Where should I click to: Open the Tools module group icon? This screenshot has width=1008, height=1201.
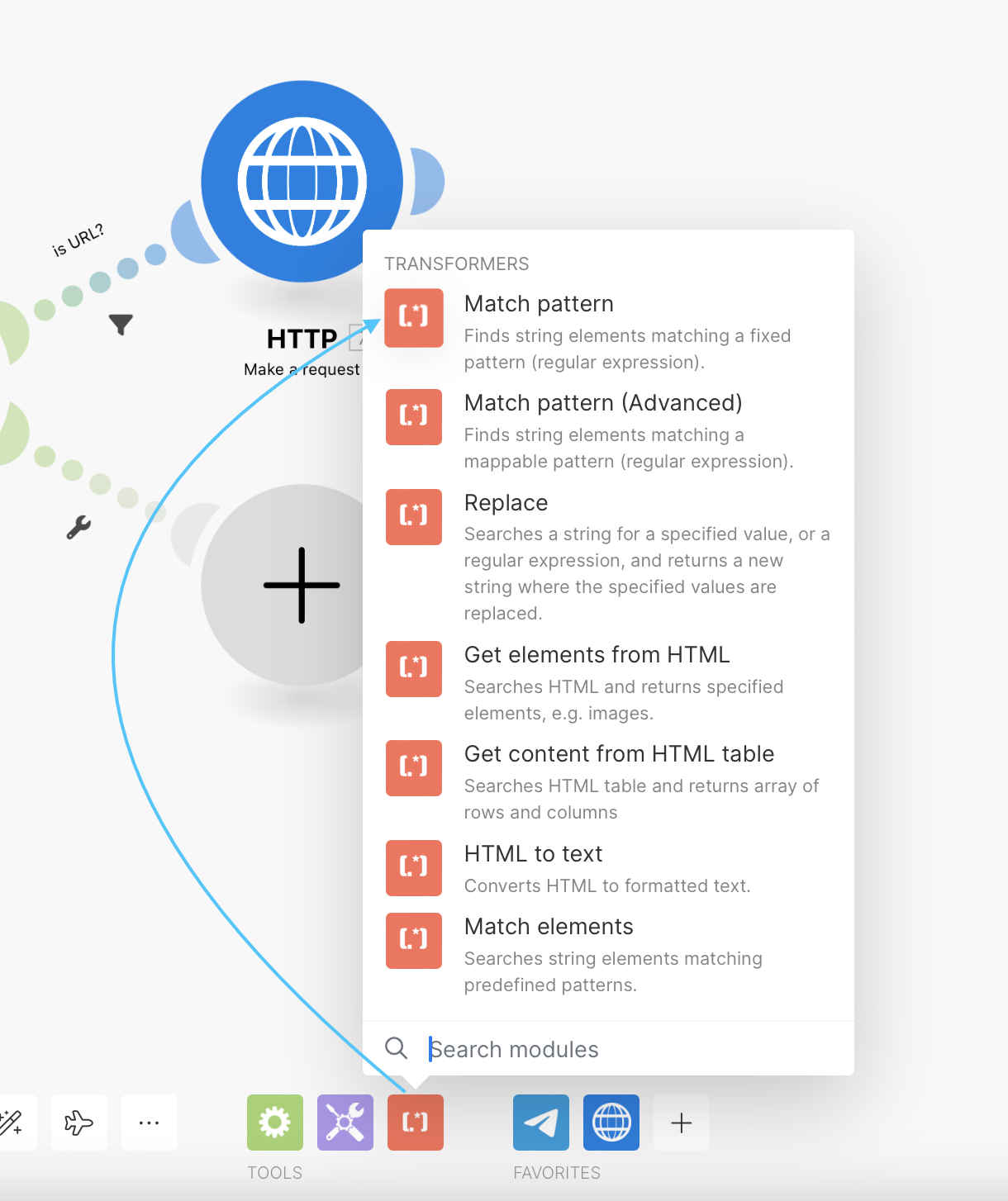pyautogui.click(x=274, y=1123)
